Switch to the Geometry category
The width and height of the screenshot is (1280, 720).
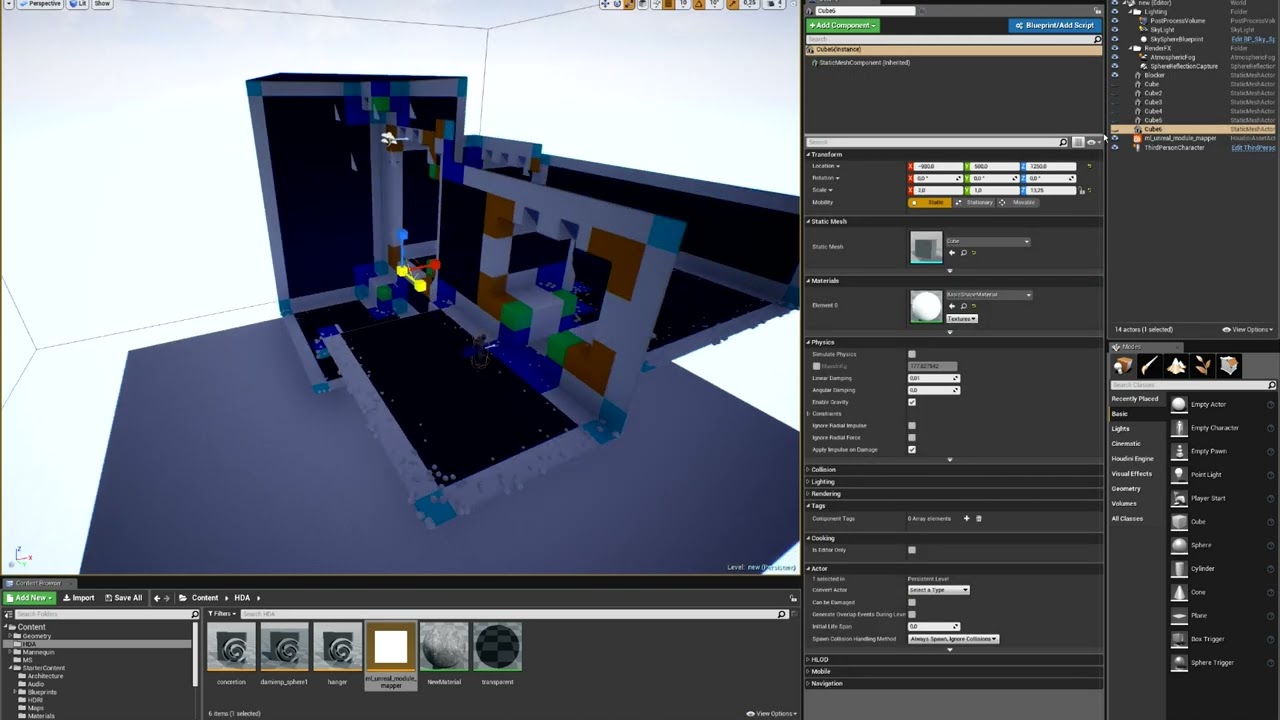[1126, 489]
